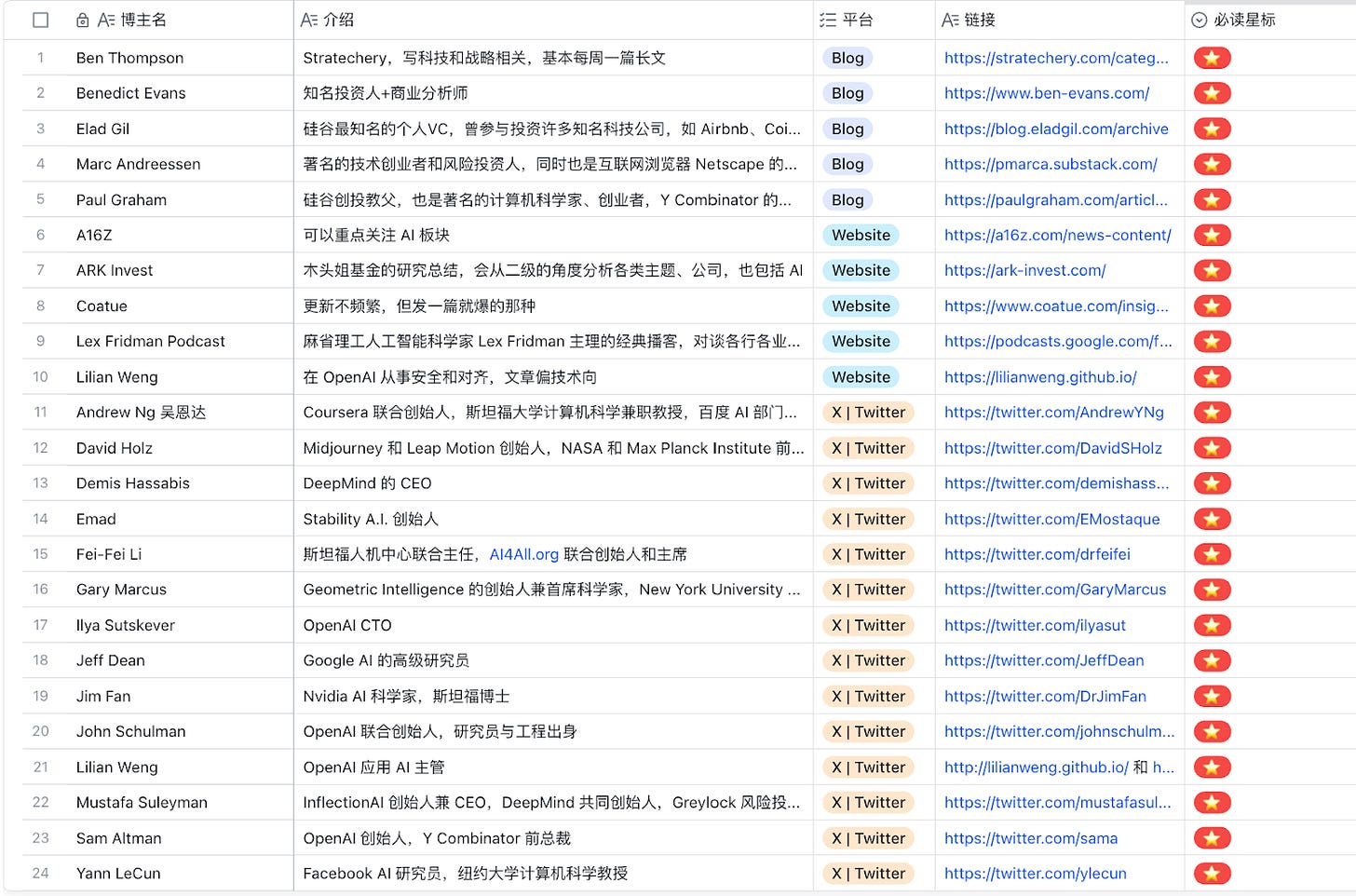Click star badge in Andrew Ng row

tap(1212, 413)
